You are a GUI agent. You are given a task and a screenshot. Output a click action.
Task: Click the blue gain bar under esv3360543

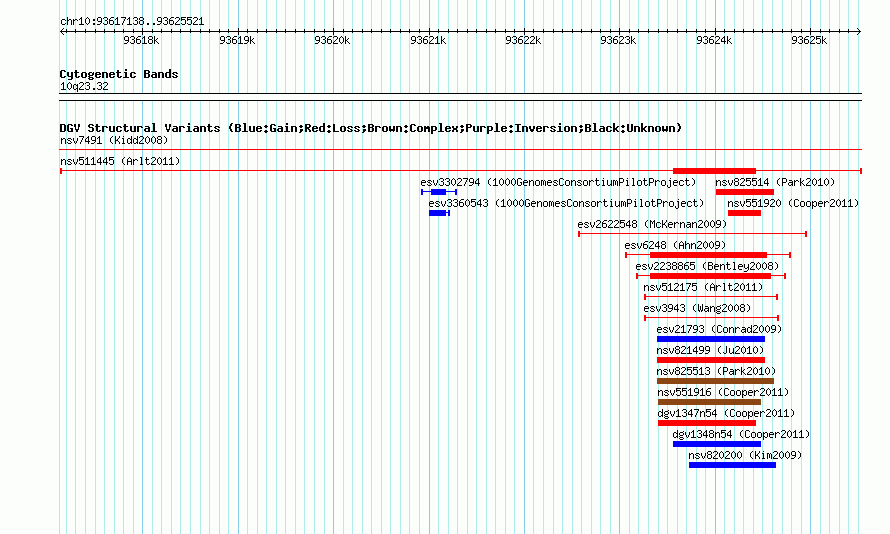pos(438,213)
